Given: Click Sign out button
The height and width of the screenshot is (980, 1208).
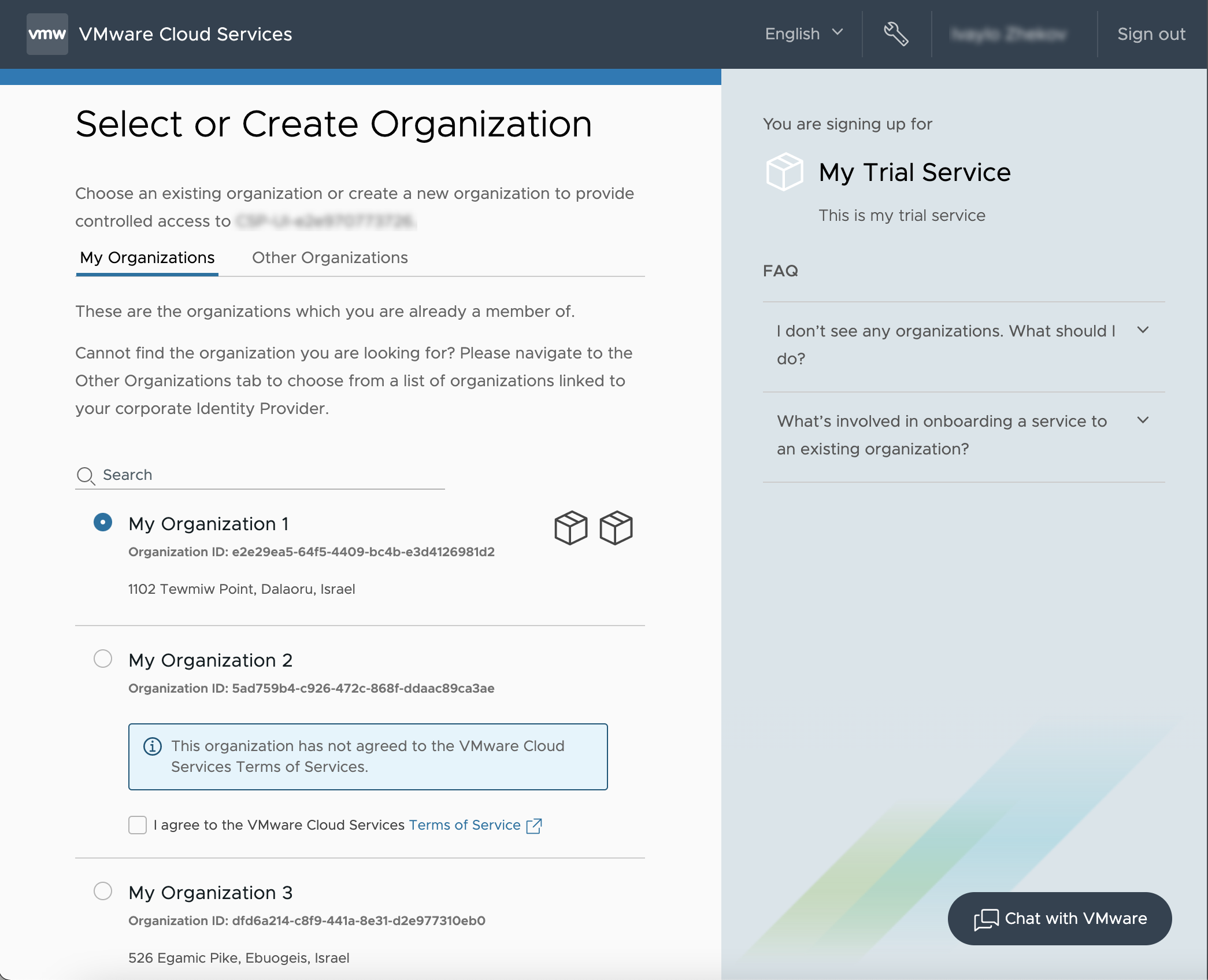Looking at the screenshot, I should pos(1151,34).
